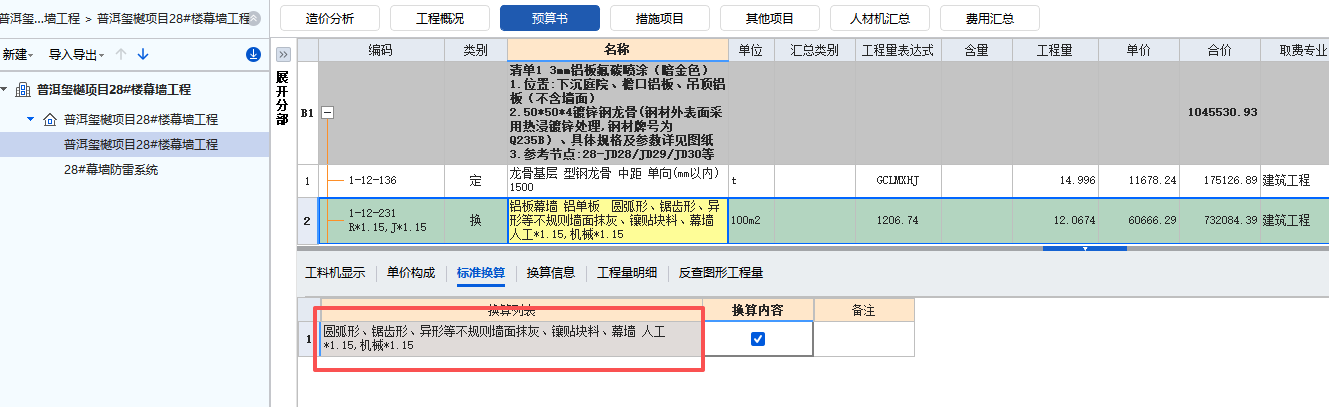Click the unit price cell 60666.29

1138,220
